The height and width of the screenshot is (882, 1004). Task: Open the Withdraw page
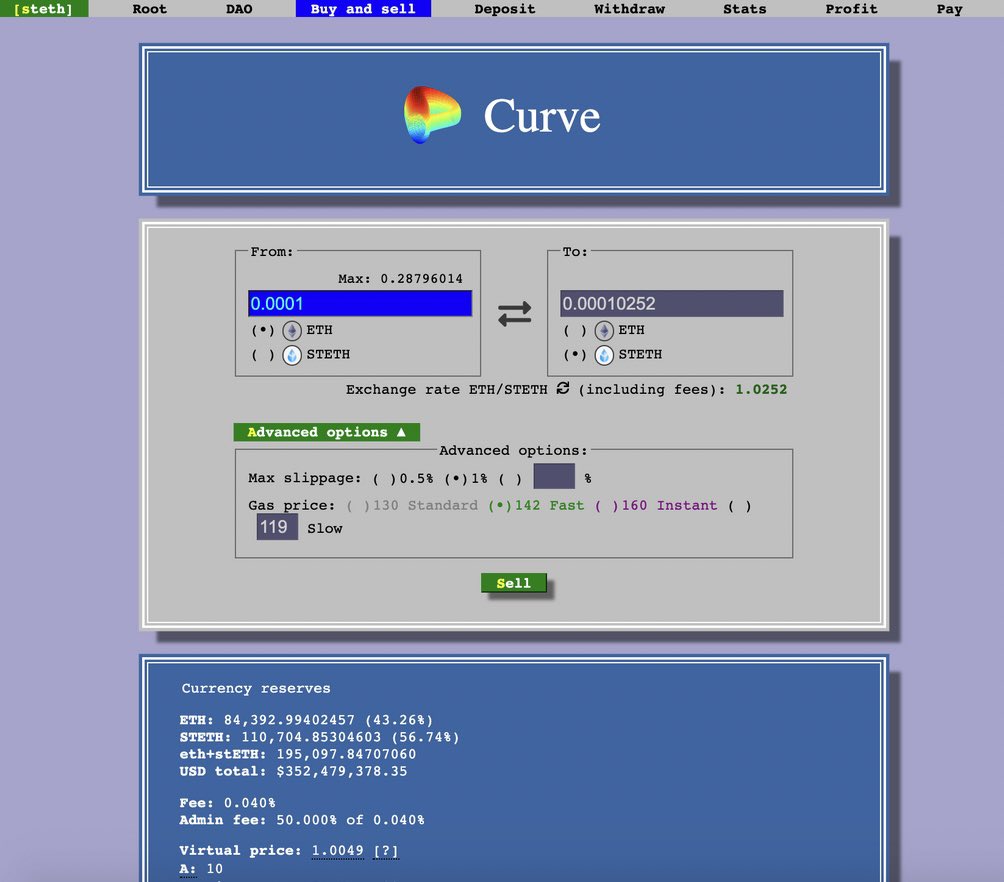pos(629,9)
